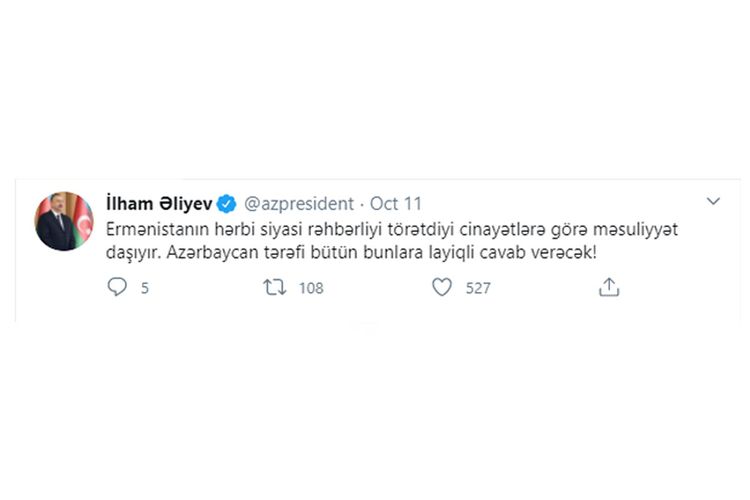The height and width of the screenshot is (500, 750).
Task: Click the blue verified badge
Action: [x=226, y=204]
